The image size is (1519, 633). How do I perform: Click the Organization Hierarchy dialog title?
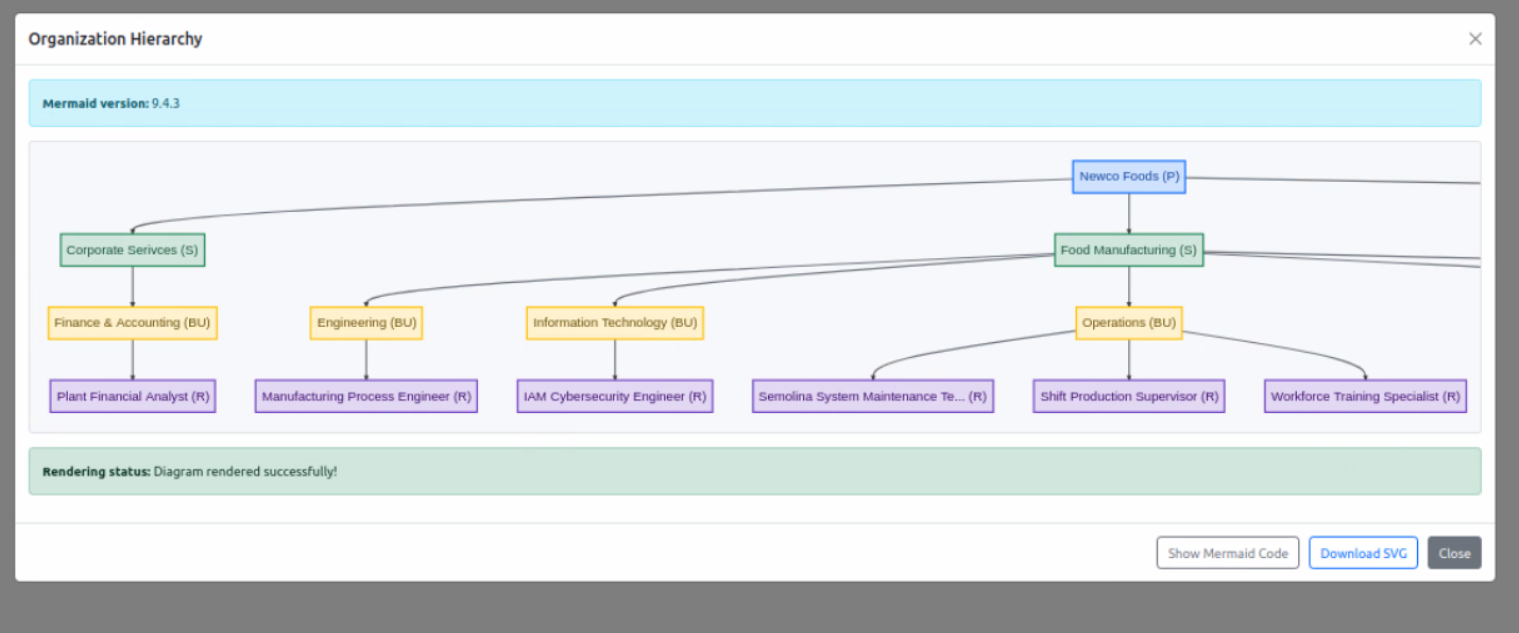coord(116,39)
